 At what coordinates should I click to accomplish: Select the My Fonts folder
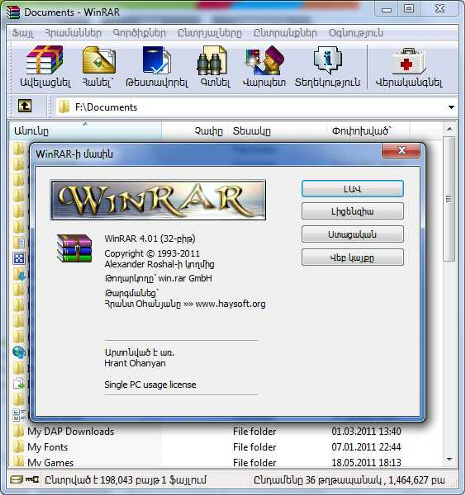click(47, 447)
